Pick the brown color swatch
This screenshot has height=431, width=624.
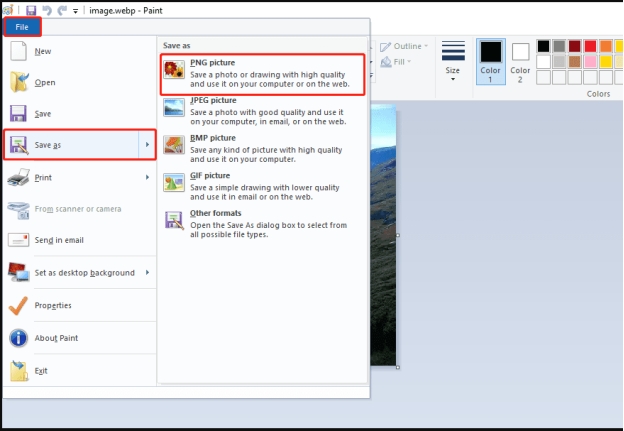[x=574, y=62]
